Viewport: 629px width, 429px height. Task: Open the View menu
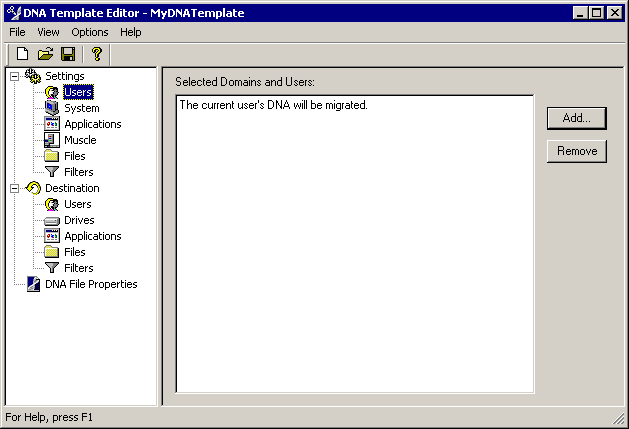click(48, 32)
